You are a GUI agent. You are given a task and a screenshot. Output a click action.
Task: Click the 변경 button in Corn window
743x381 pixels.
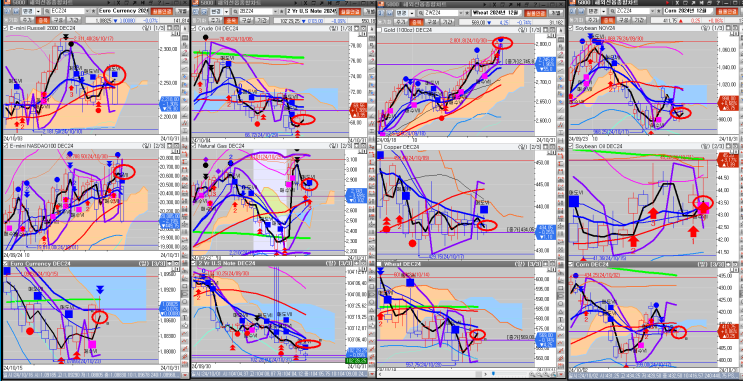(592, 11)
